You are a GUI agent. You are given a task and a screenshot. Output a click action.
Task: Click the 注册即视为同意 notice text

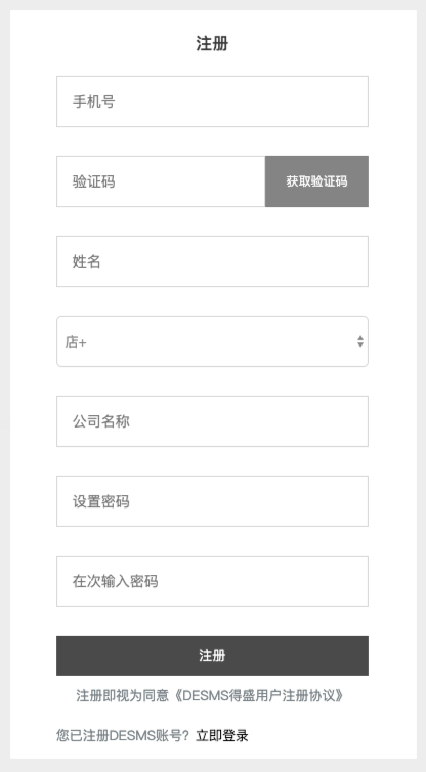pos(123,696)
